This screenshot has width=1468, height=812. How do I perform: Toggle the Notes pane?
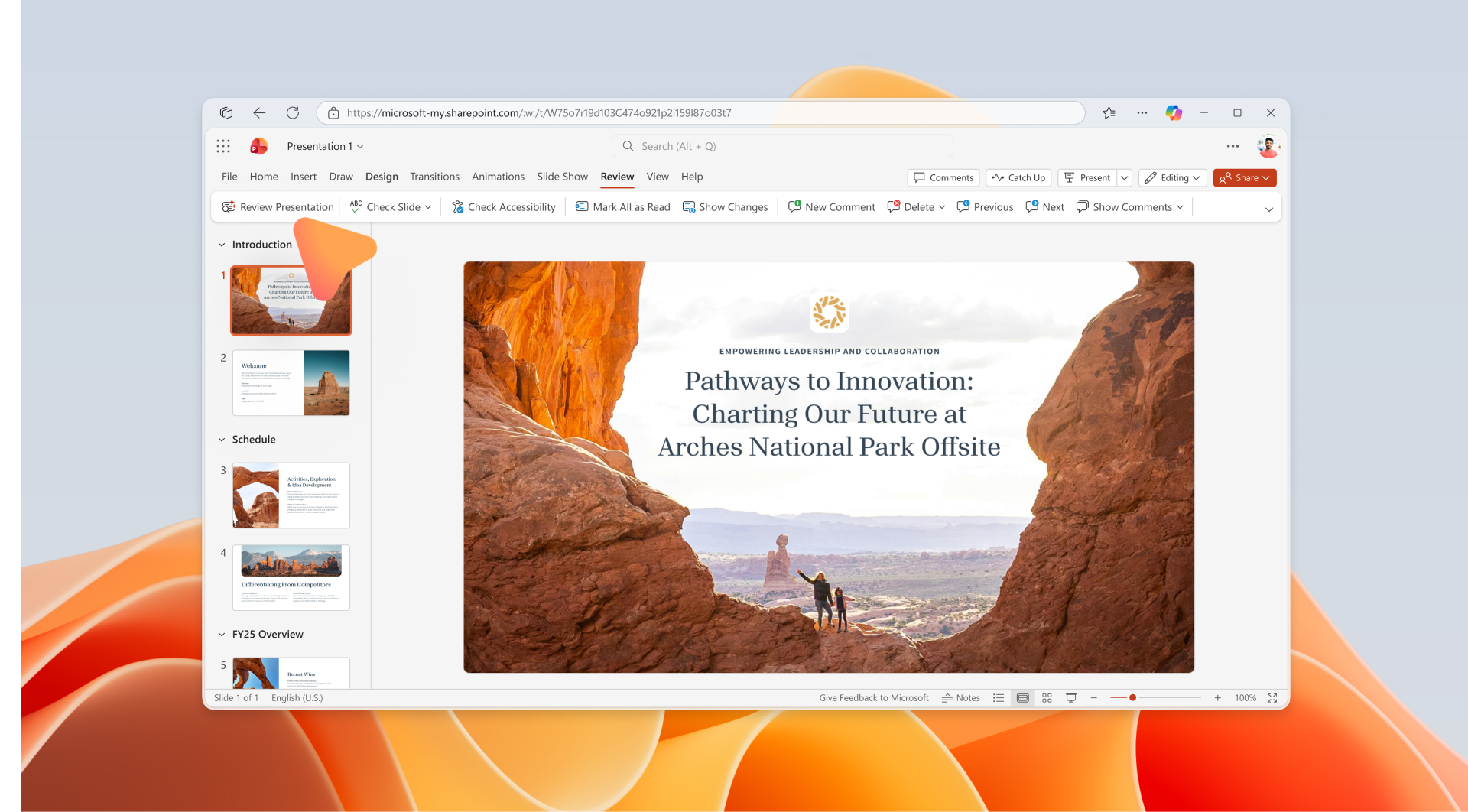pyautogui.click(x=960, y=698)
